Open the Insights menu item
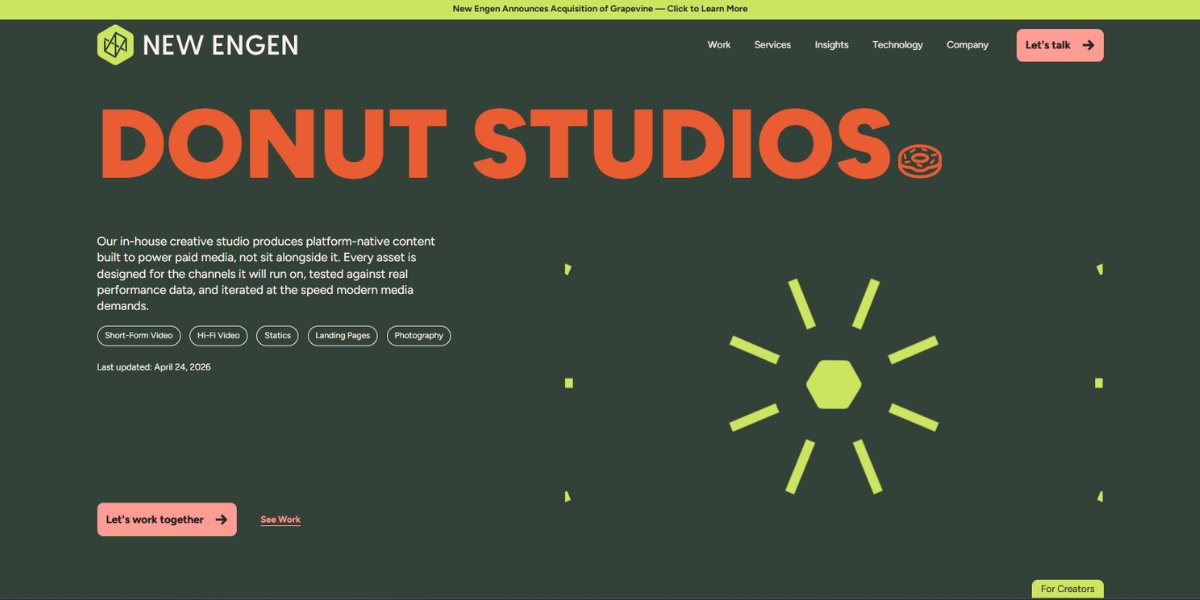Viewport: 1200px width, 600px height. point(831,45)
